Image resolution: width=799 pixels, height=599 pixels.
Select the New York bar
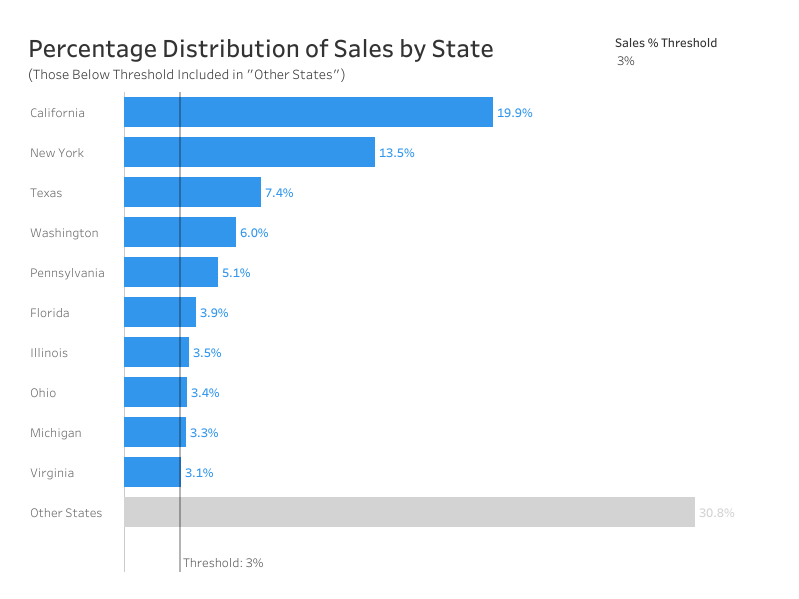(x=249, y=152)
